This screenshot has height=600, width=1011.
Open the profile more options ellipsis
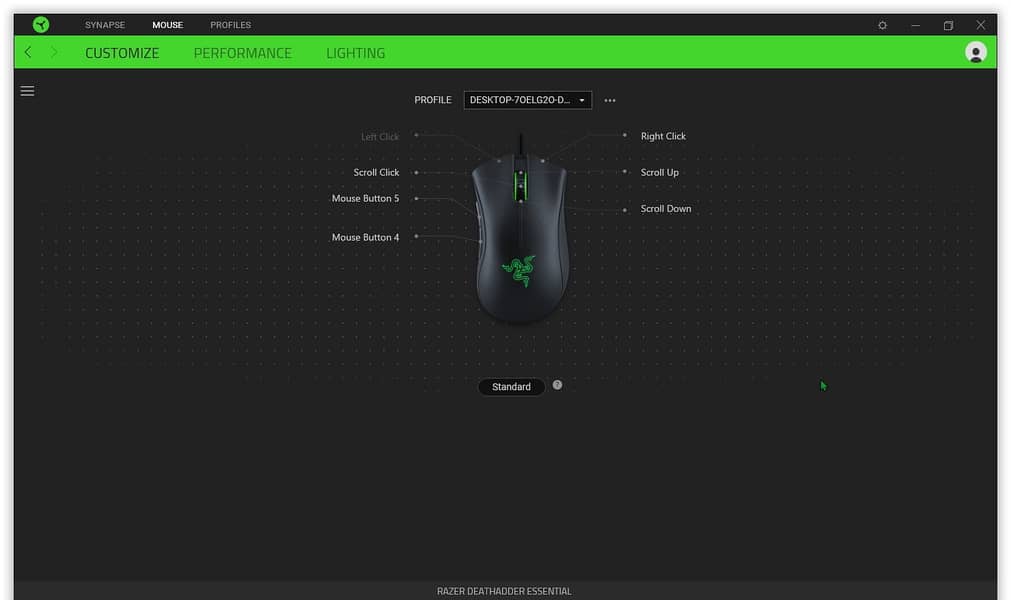point(609,101)
